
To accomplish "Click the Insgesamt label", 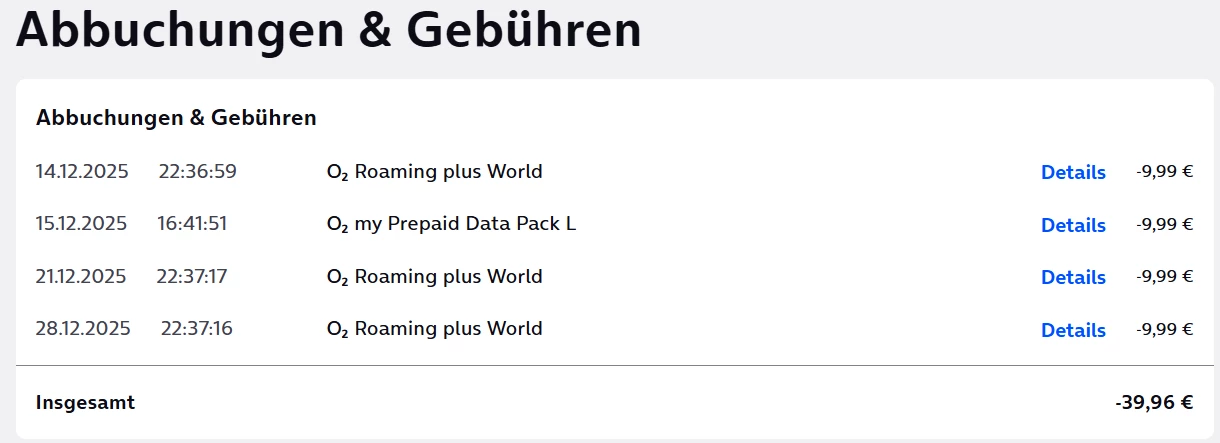I will pyautogui.click(x=85, y=403).
